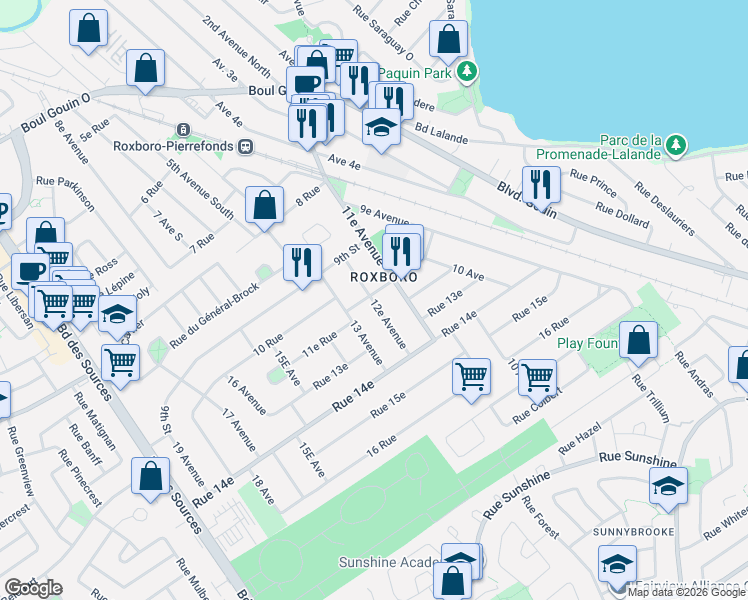
Task: Open shopping bag pin above Boul Gouin O
Action: pyautogui.click(x=145, y=70)
